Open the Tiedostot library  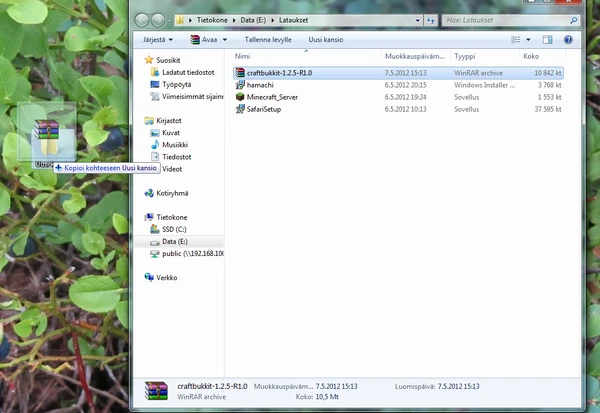(x=176, y=157)
